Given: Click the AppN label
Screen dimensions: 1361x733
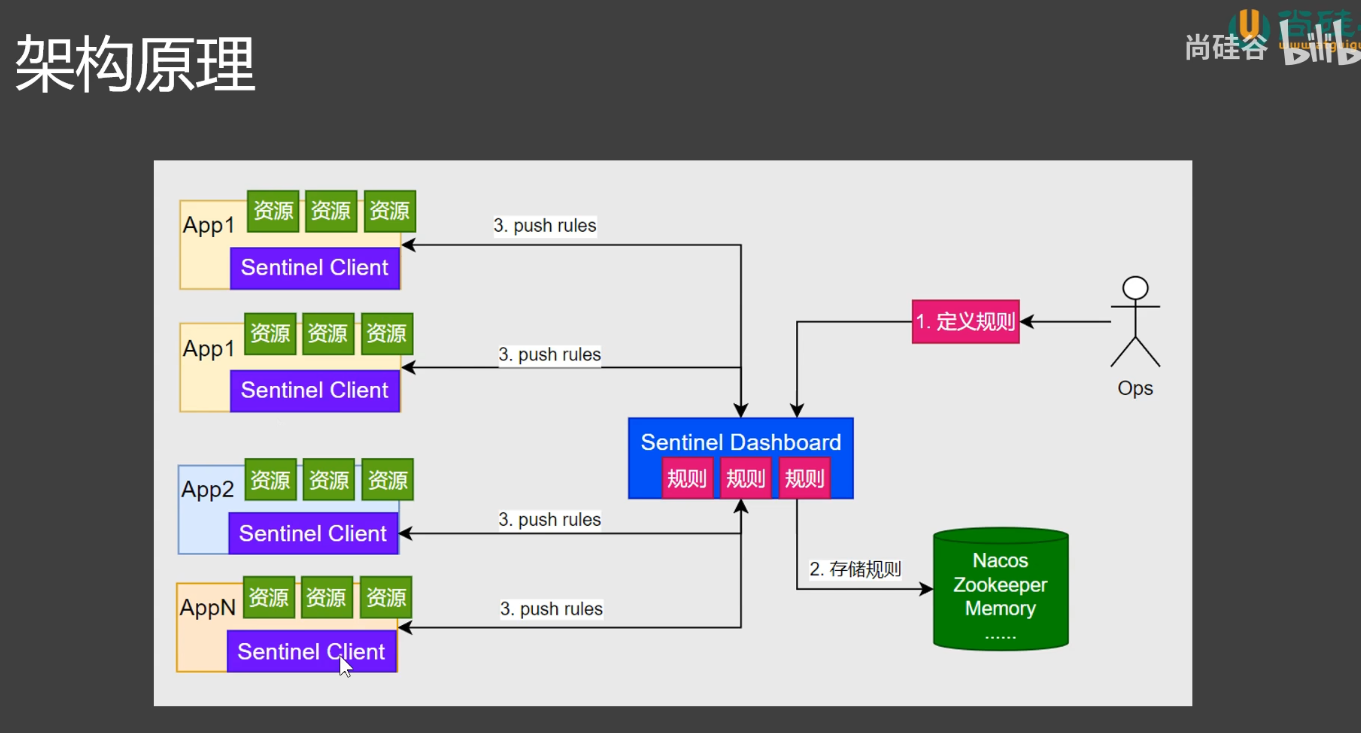Looking at the screenshot, I should pos(208,608).
